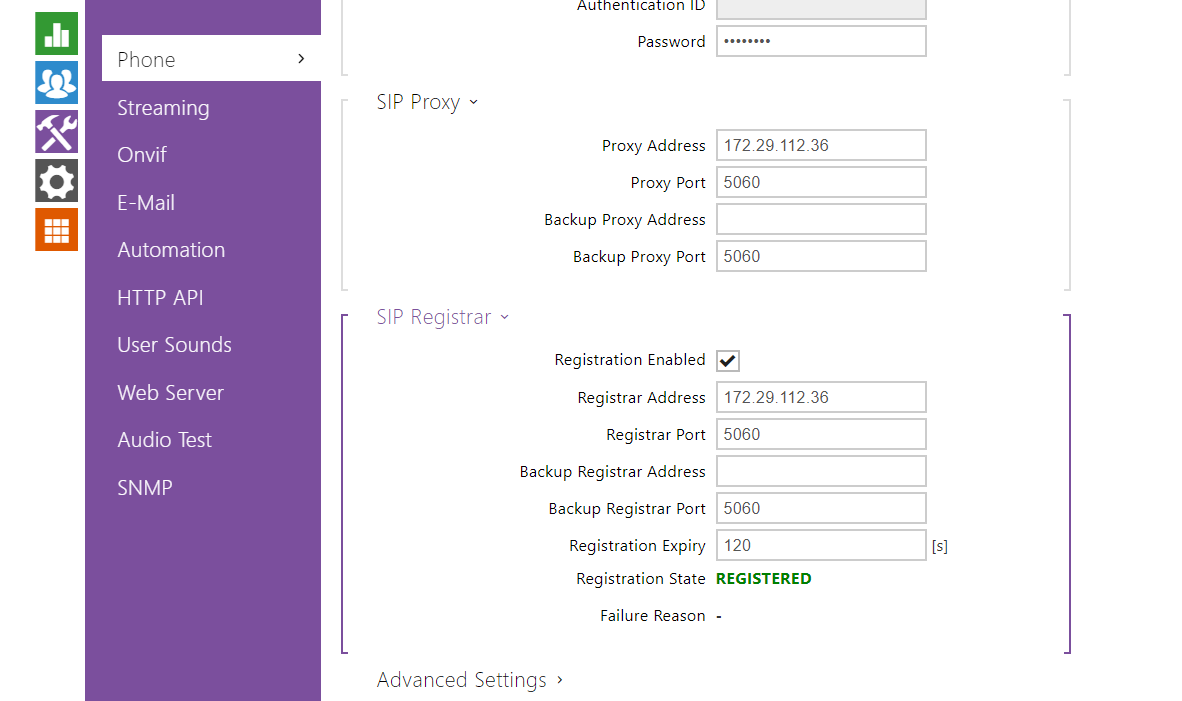This screenshot has width=1182, height=701.
Task: Click the orange System grid icon
Action: coord(56,229)
